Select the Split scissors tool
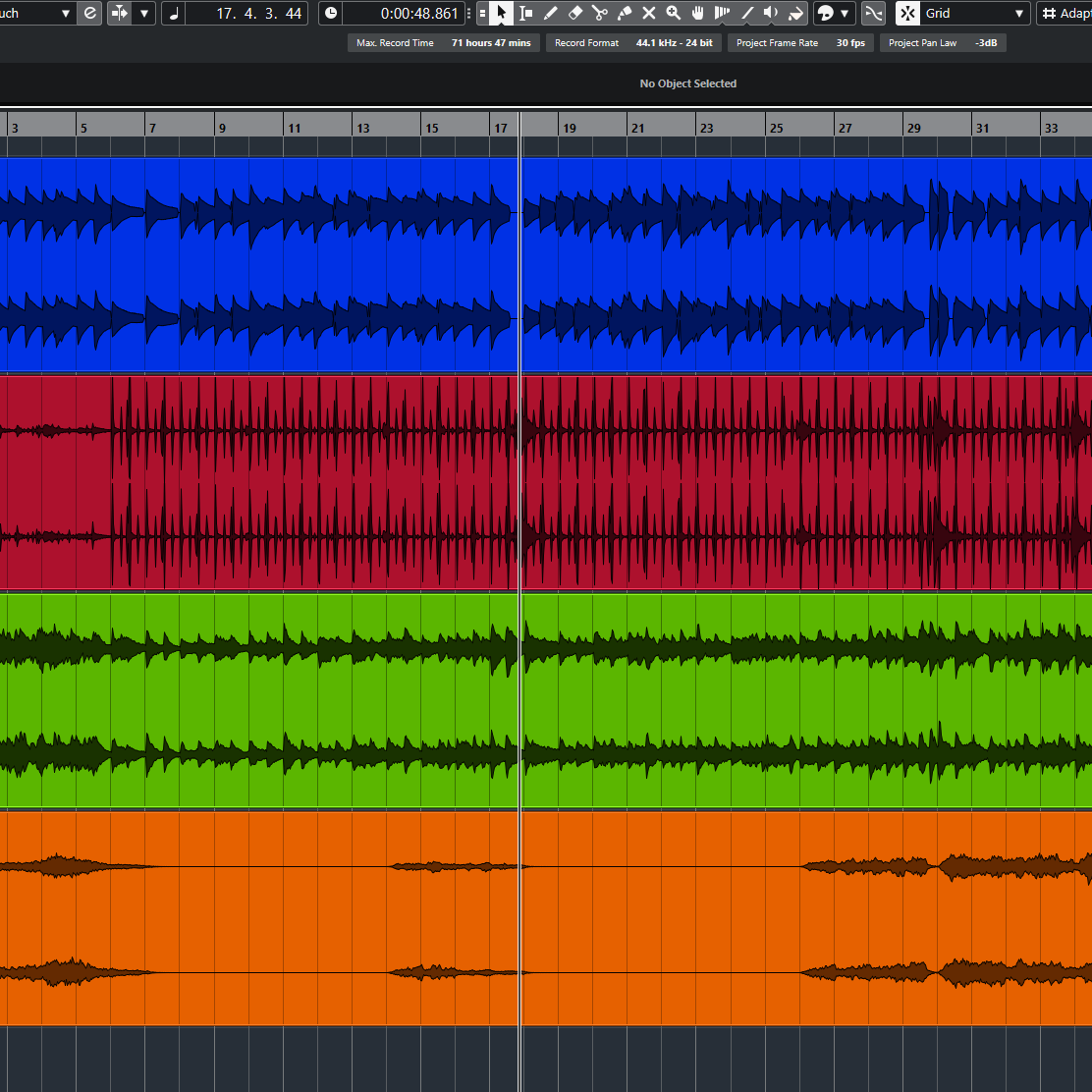The height and width of the screenshot is (1092, 1092). coord(599,13)
